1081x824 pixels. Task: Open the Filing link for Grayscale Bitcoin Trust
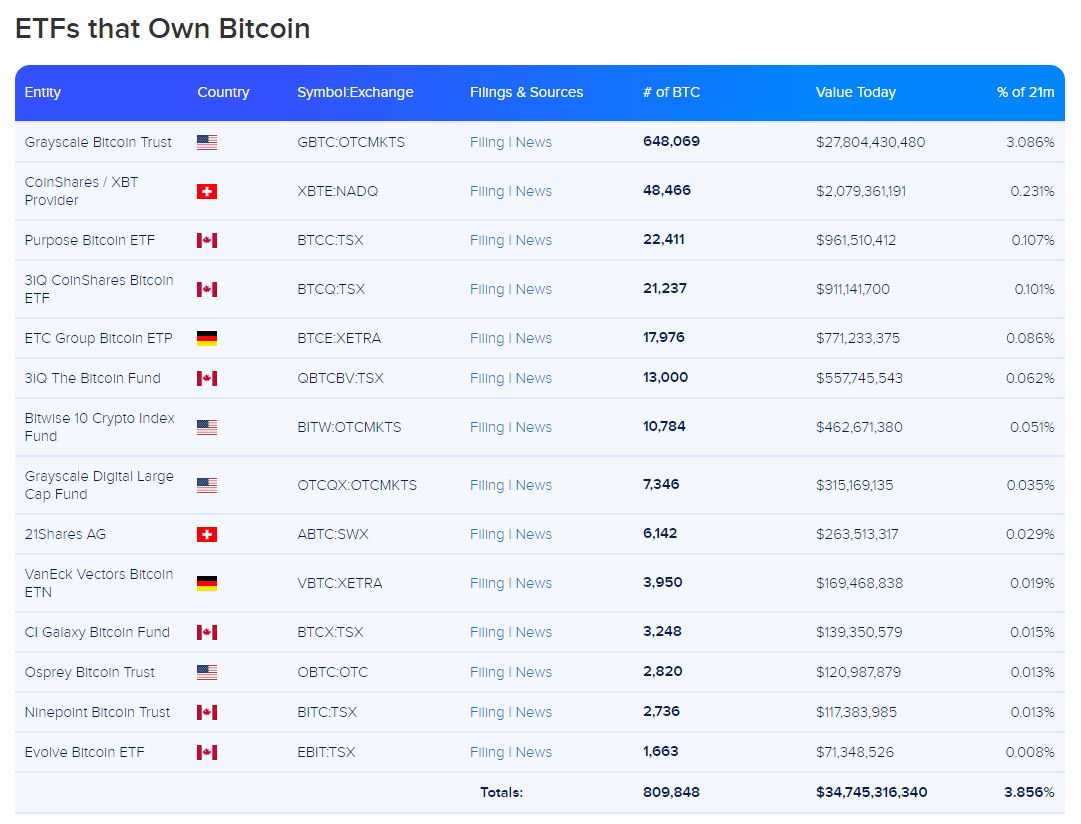(487, 143)
